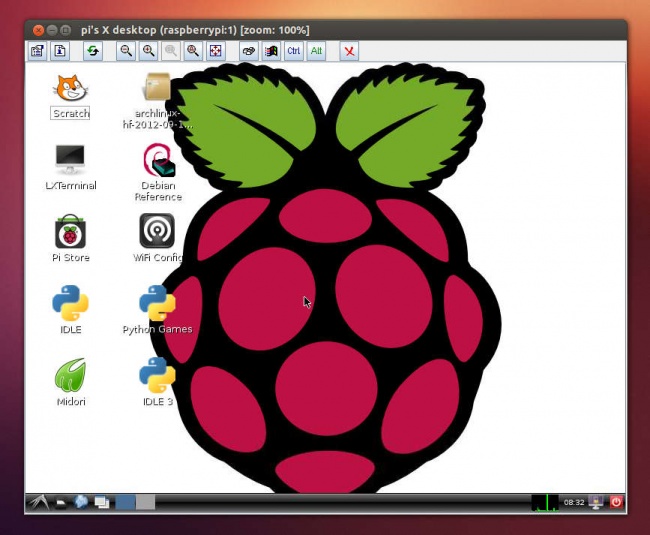Viewport: 650px width, 535px height.
Task: Select the Midori browser icon
Action: pos(70,375)
